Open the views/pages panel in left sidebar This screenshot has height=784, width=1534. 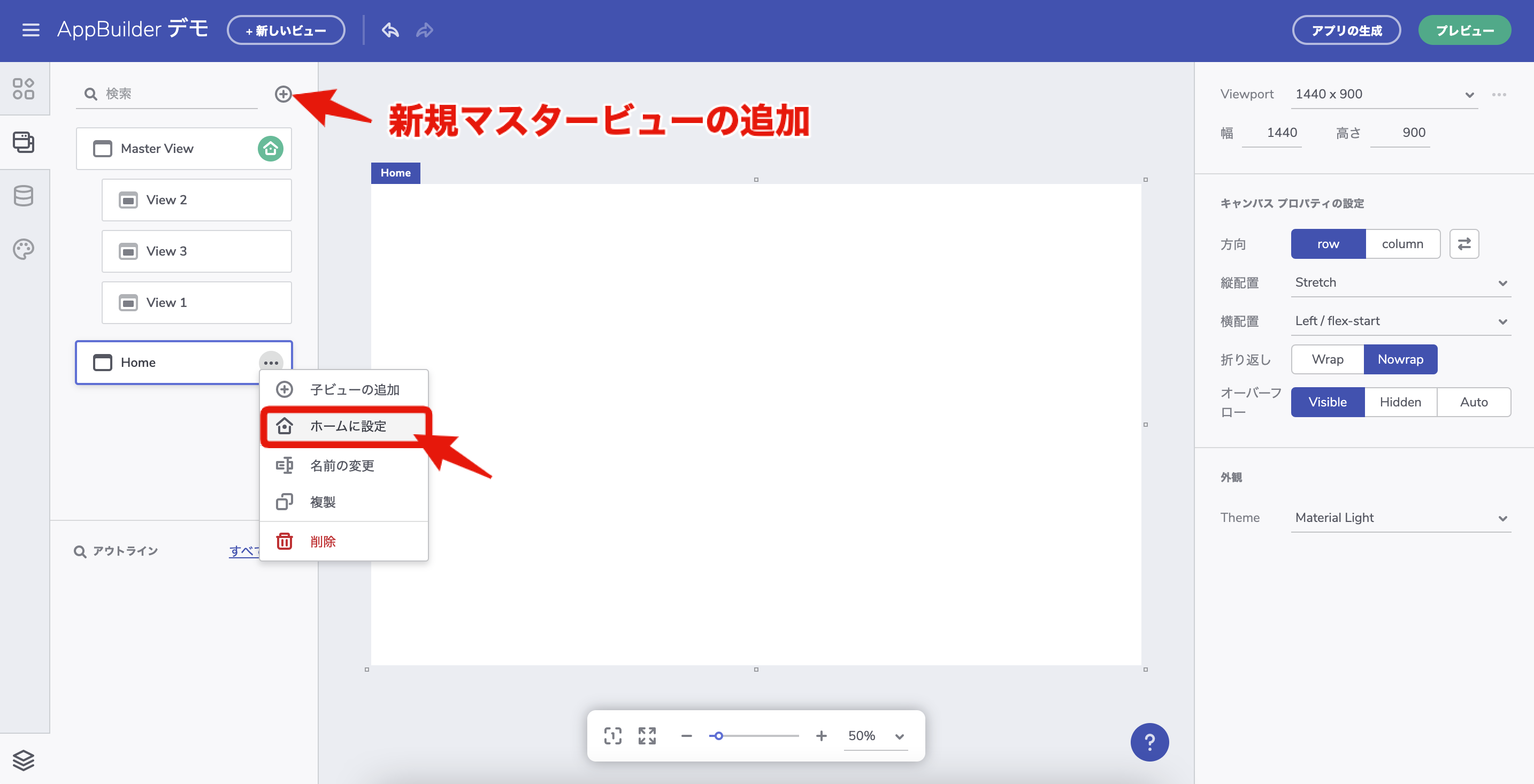click(x=25, y=142)
